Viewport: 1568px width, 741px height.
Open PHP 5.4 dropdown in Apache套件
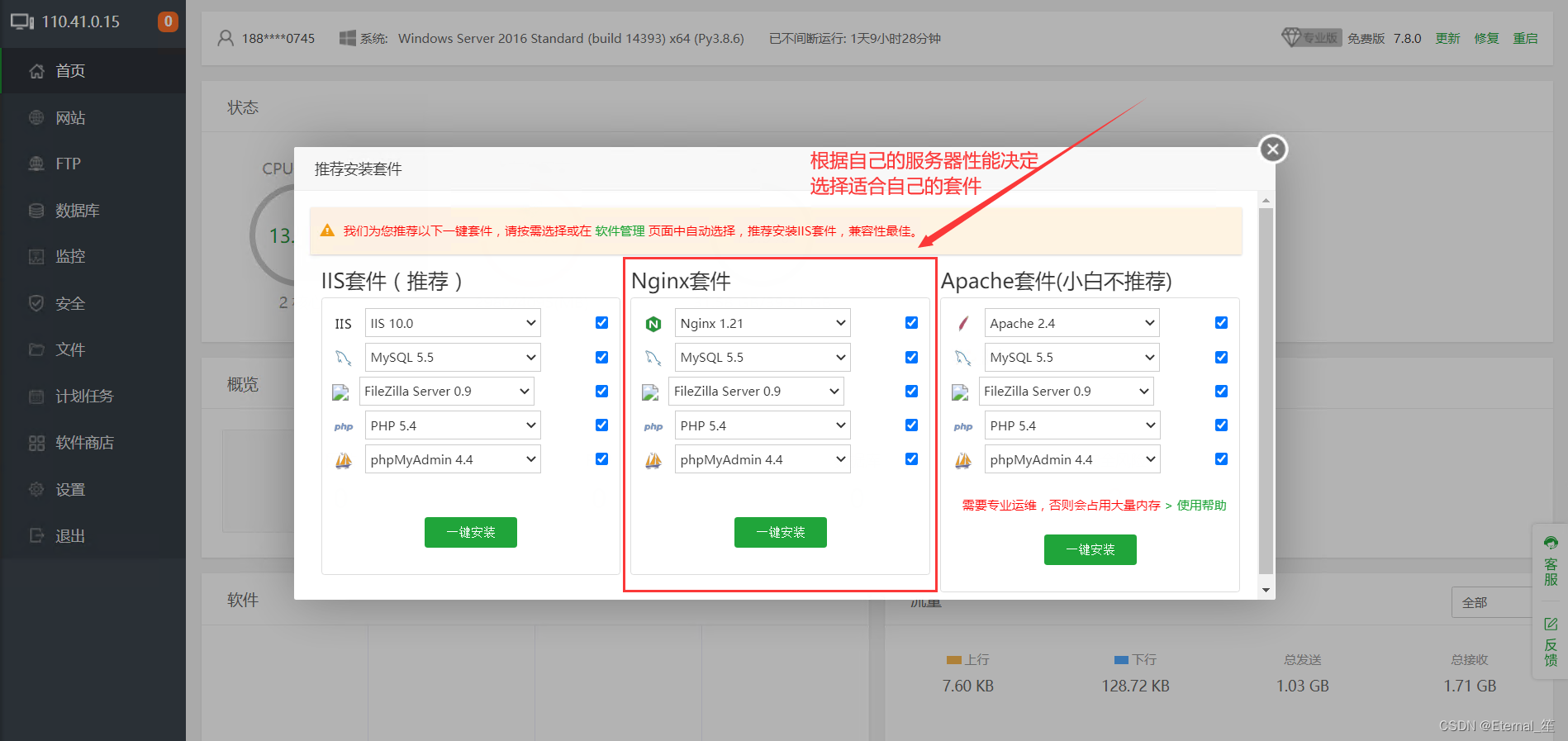[1072, 425]
